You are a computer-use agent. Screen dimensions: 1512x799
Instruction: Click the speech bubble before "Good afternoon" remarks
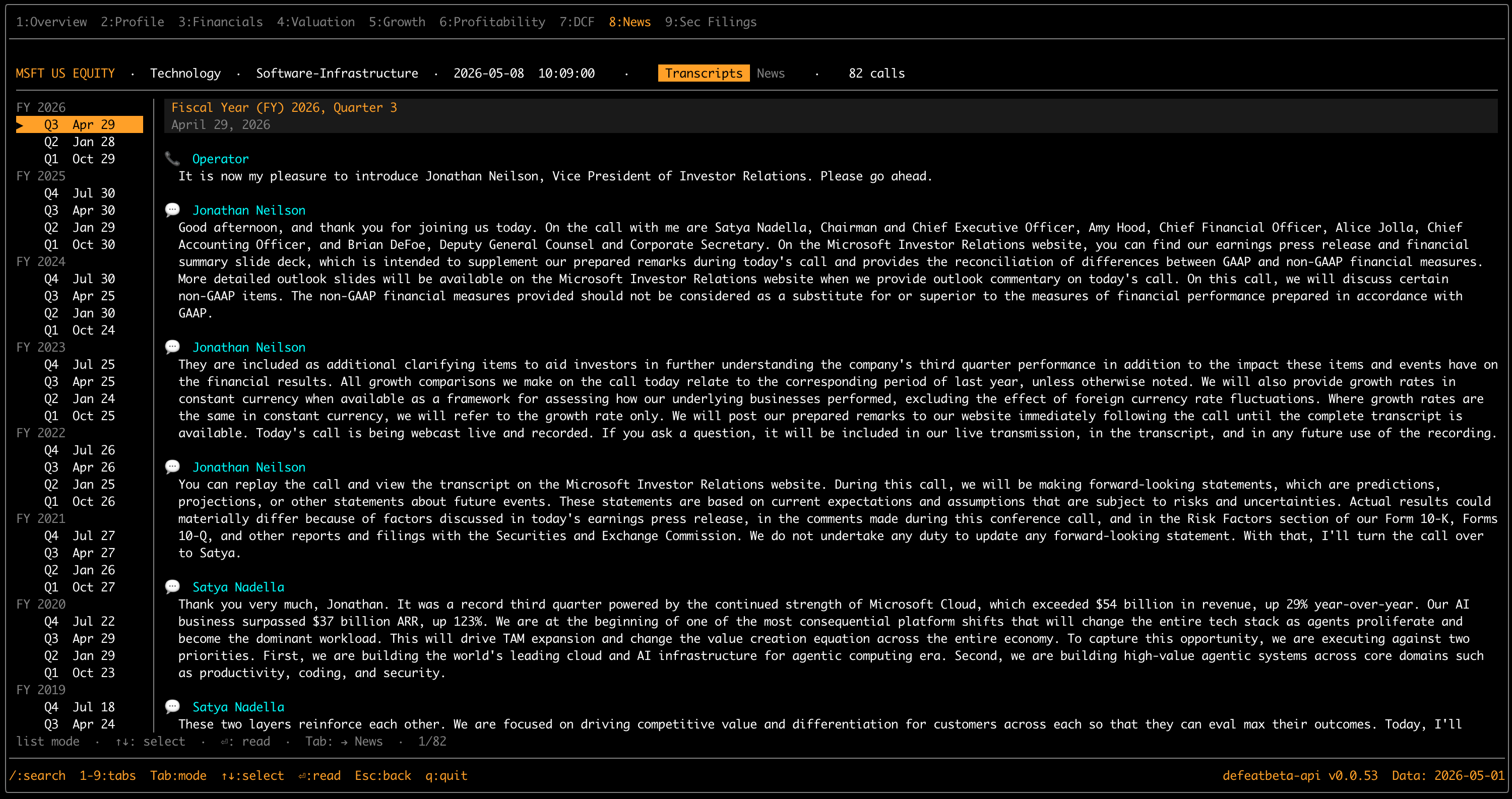coord(172,210)
